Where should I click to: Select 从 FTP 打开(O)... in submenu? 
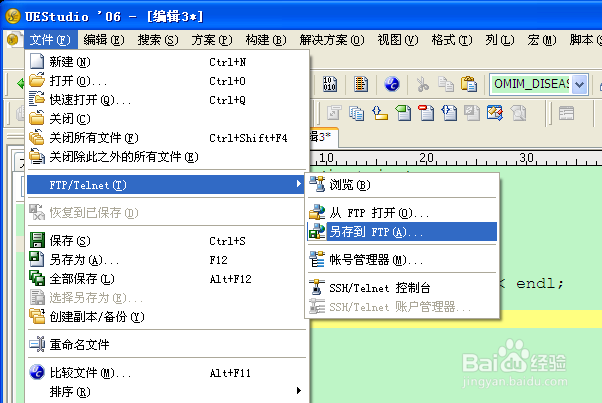pyautogui.click(x=402, y=212)
